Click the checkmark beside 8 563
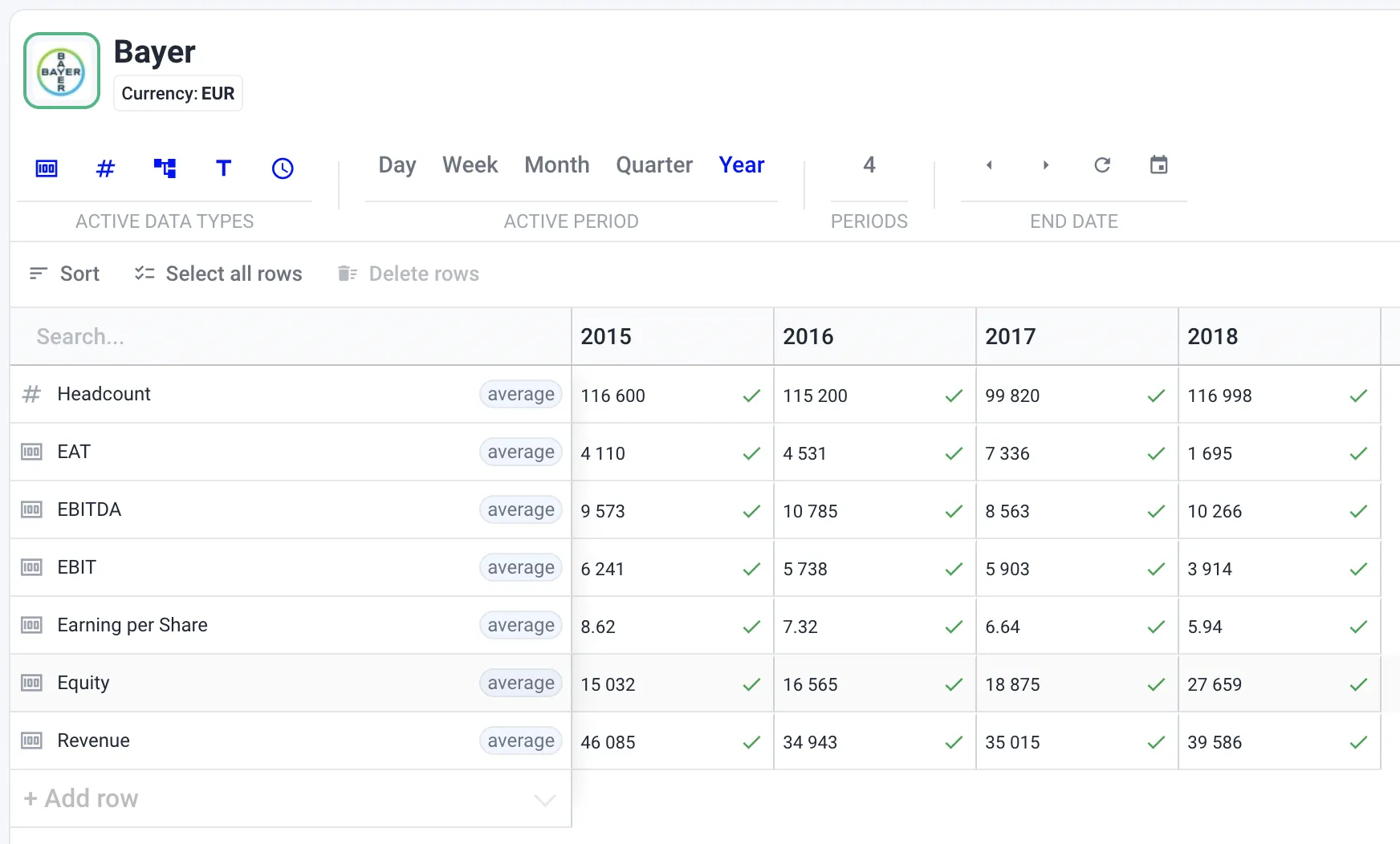The height and width of the screenshot is (844, 1400). (1156, 511)
